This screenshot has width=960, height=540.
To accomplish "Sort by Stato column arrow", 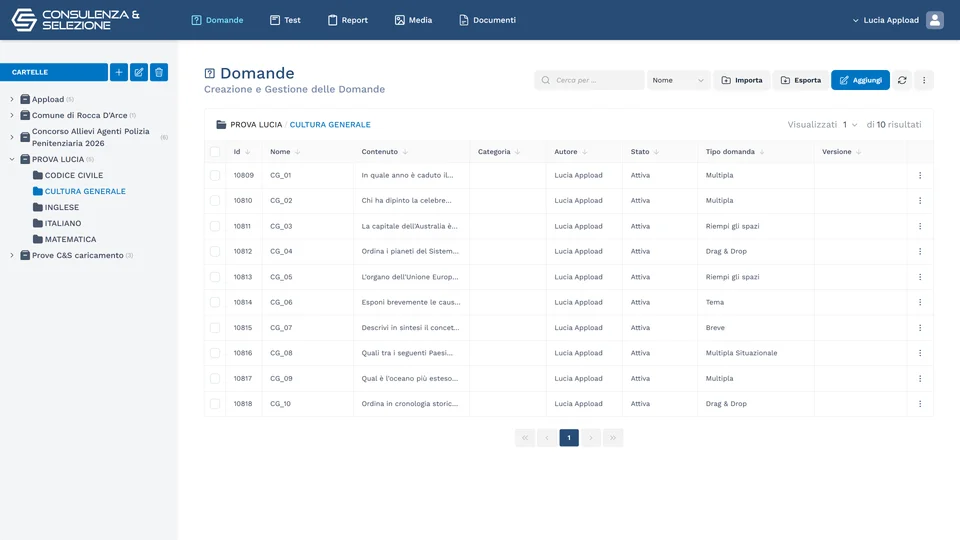I will [x=656, y=152].
